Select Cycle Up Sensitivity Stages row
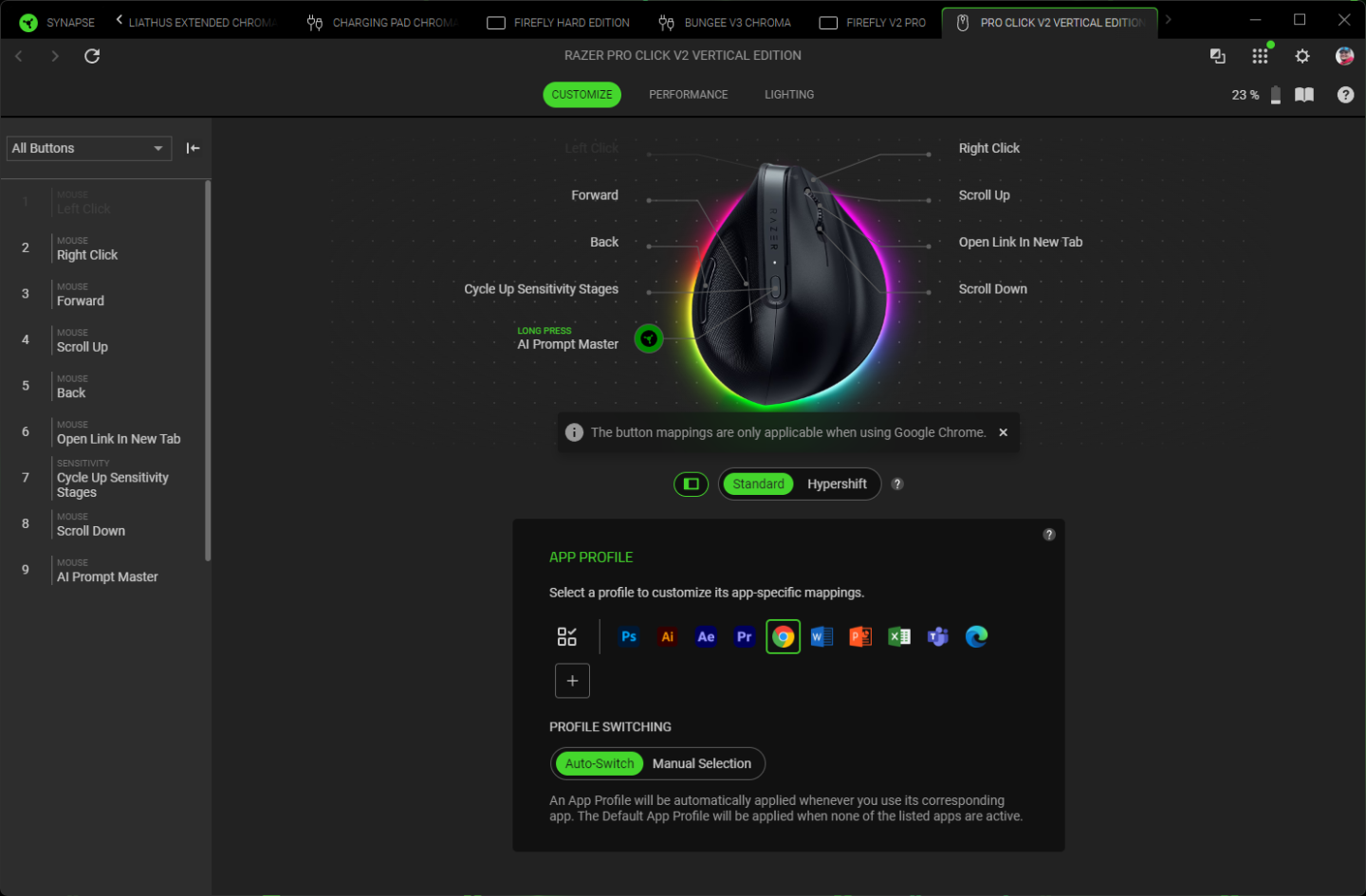The image size is (1366, 896). pos(104,479)
